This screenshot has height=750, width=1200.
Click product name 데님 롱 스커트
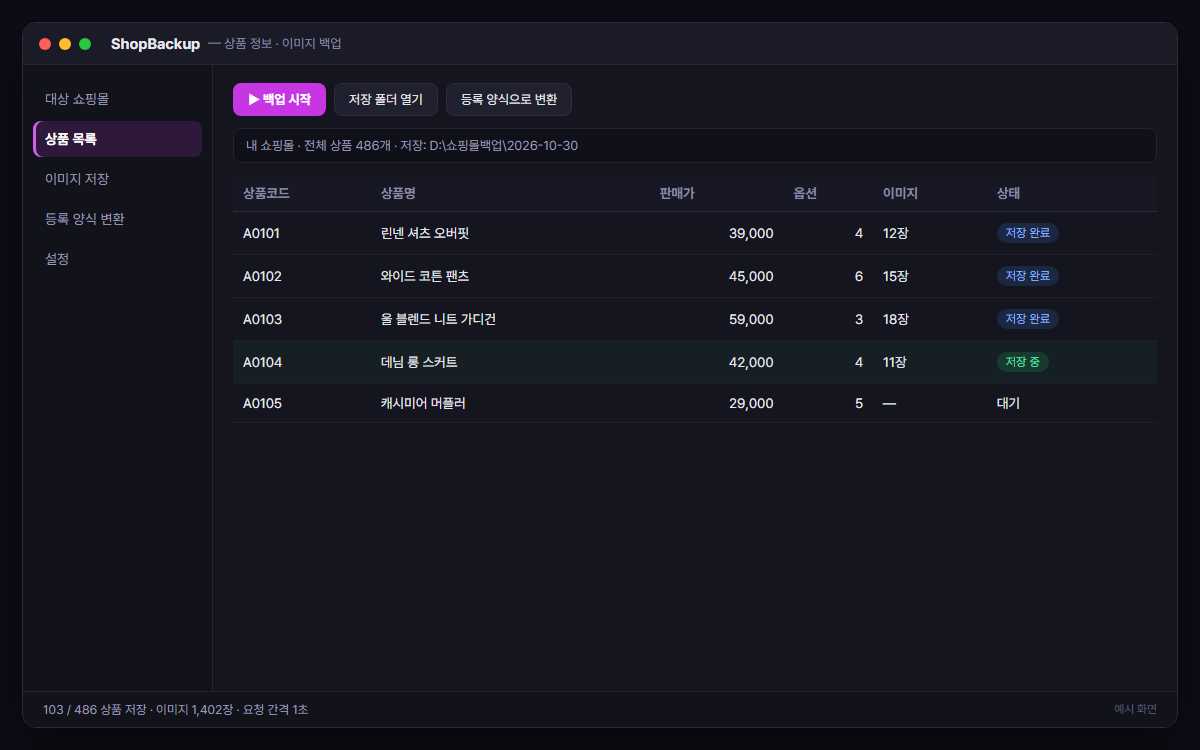pos(419,362)
